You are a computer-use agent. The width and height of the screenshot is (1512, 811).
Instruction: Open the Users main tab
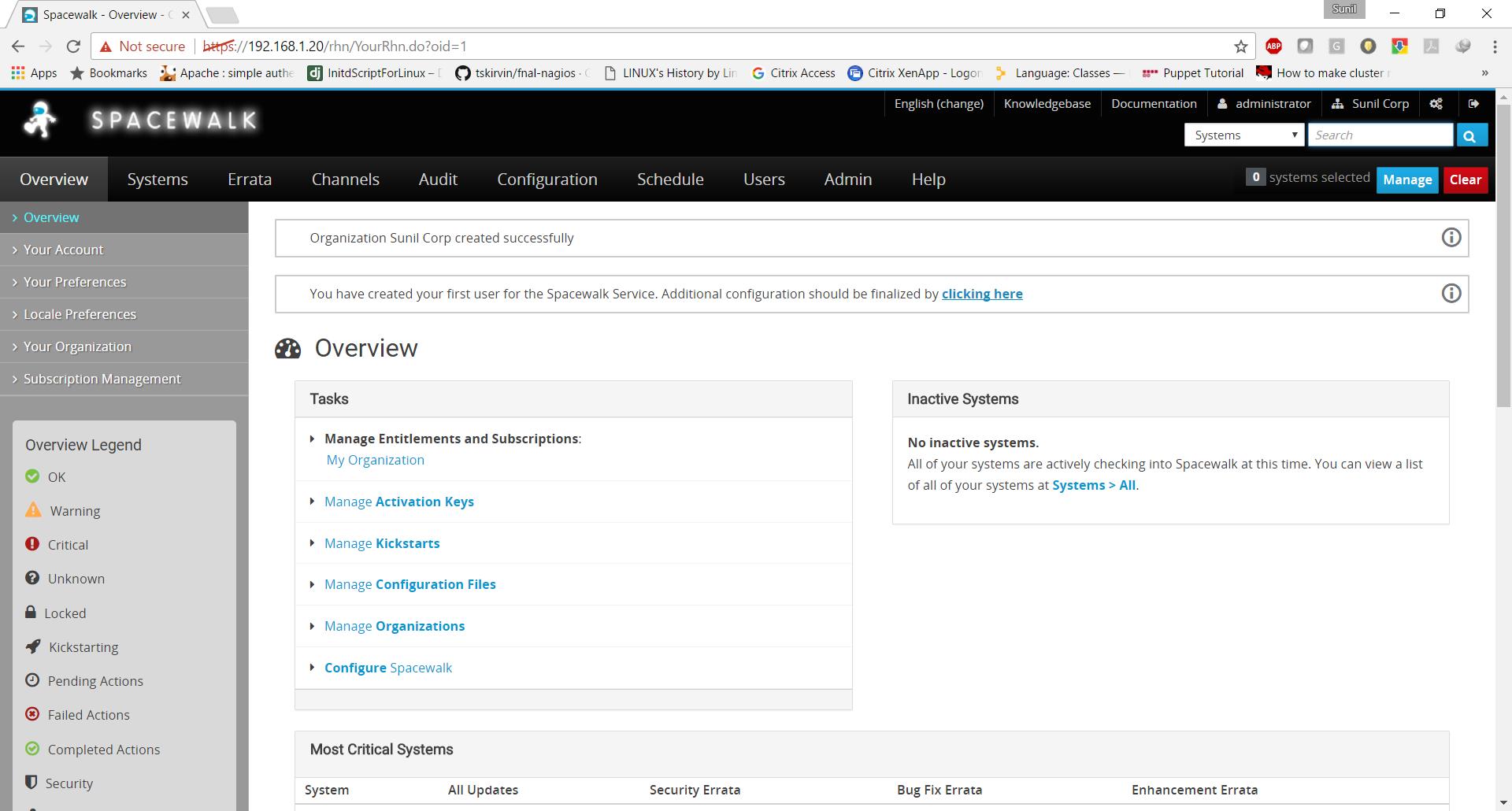coord(764,180)
